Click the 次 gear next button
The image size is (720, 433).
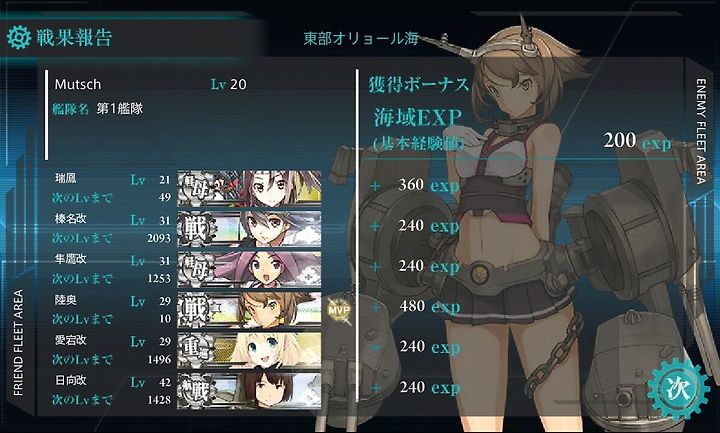tap(678, 389)
